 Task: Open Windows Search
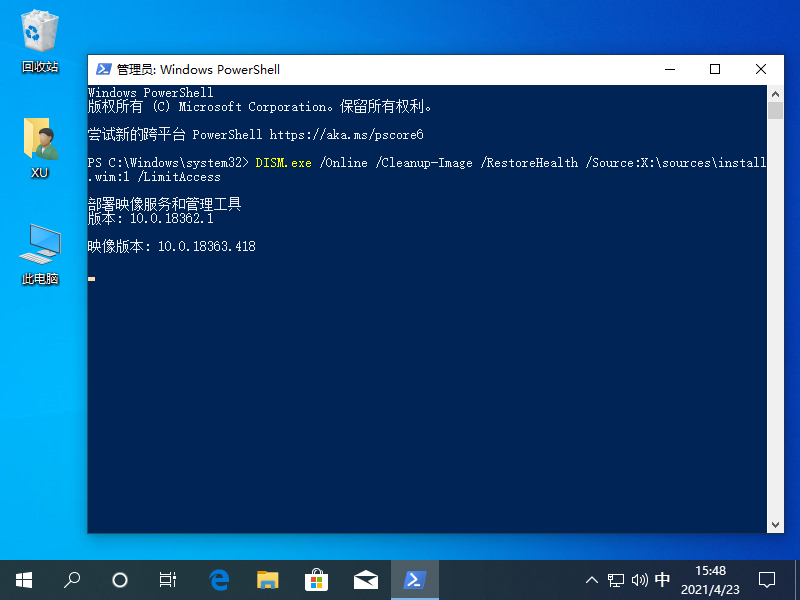click(71, 580)
